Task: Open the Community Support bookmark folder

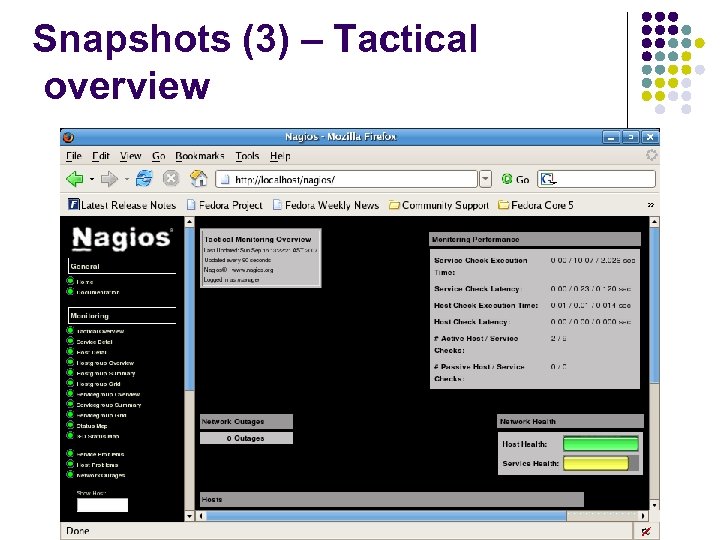Action: [x=439, y=205]
